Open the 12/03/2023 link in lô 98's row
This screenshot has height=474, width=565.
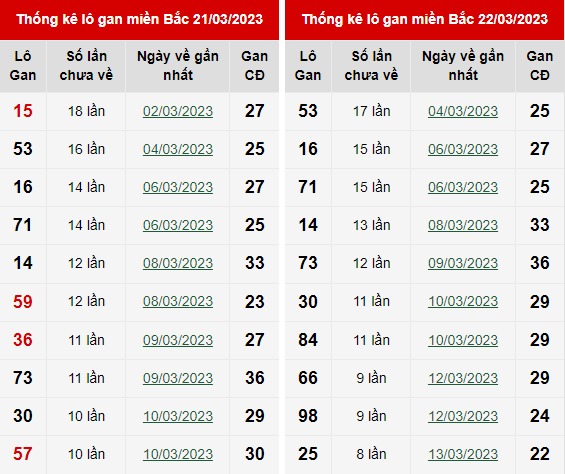tap(463, 416)
